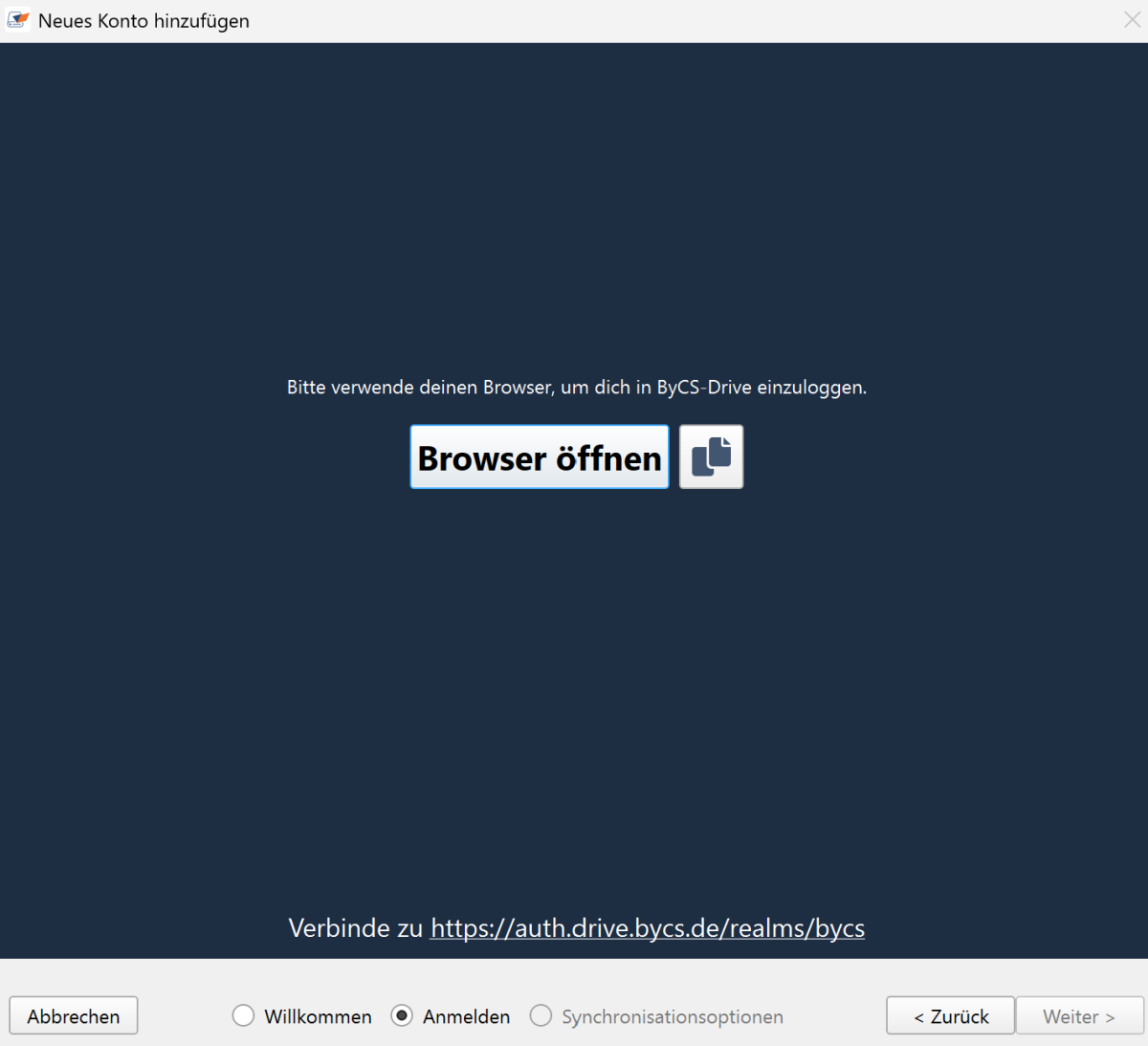Select the Synchronisationsoptionen radio circle
1148x1046 pixels.
pos(541,1015)
